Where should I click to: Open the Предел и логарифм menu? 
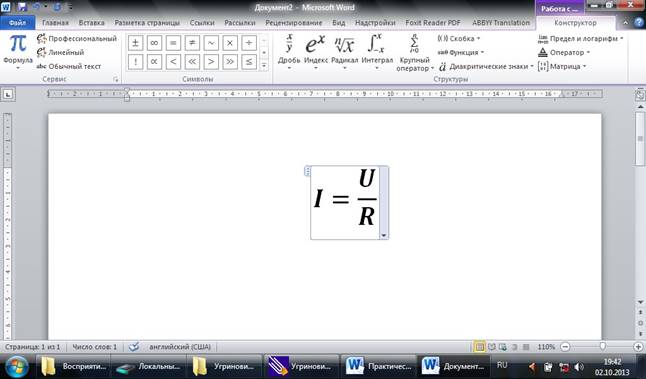click(580, 39)
